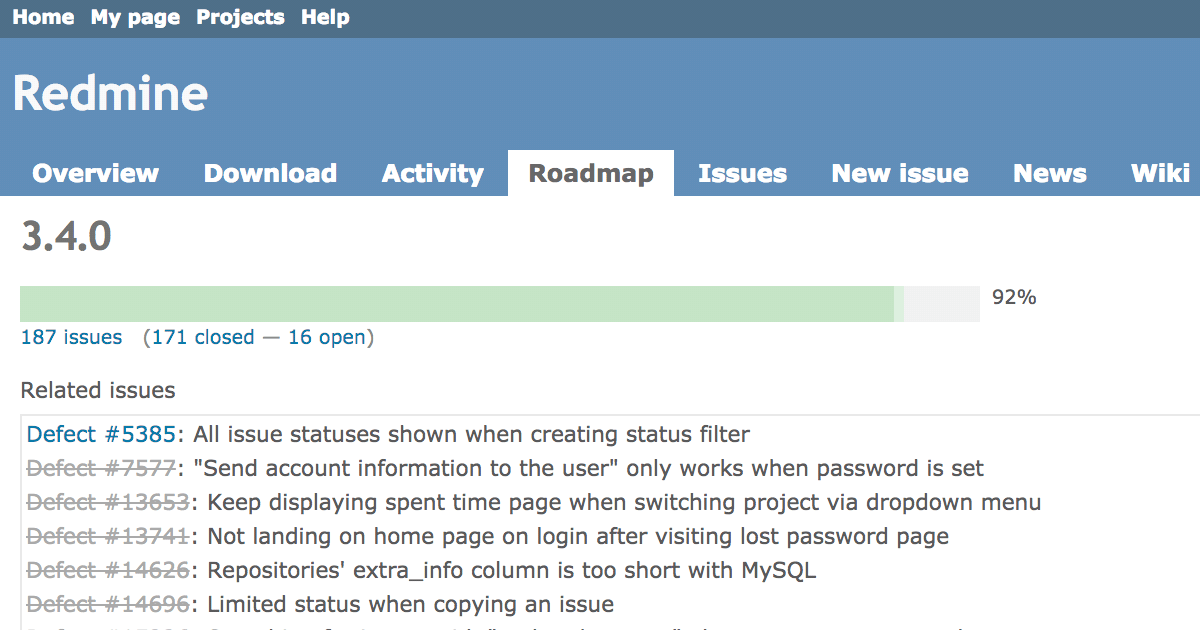1200x630 pixels.
Task: Go to Home in top menu
Action: point(43,18)
